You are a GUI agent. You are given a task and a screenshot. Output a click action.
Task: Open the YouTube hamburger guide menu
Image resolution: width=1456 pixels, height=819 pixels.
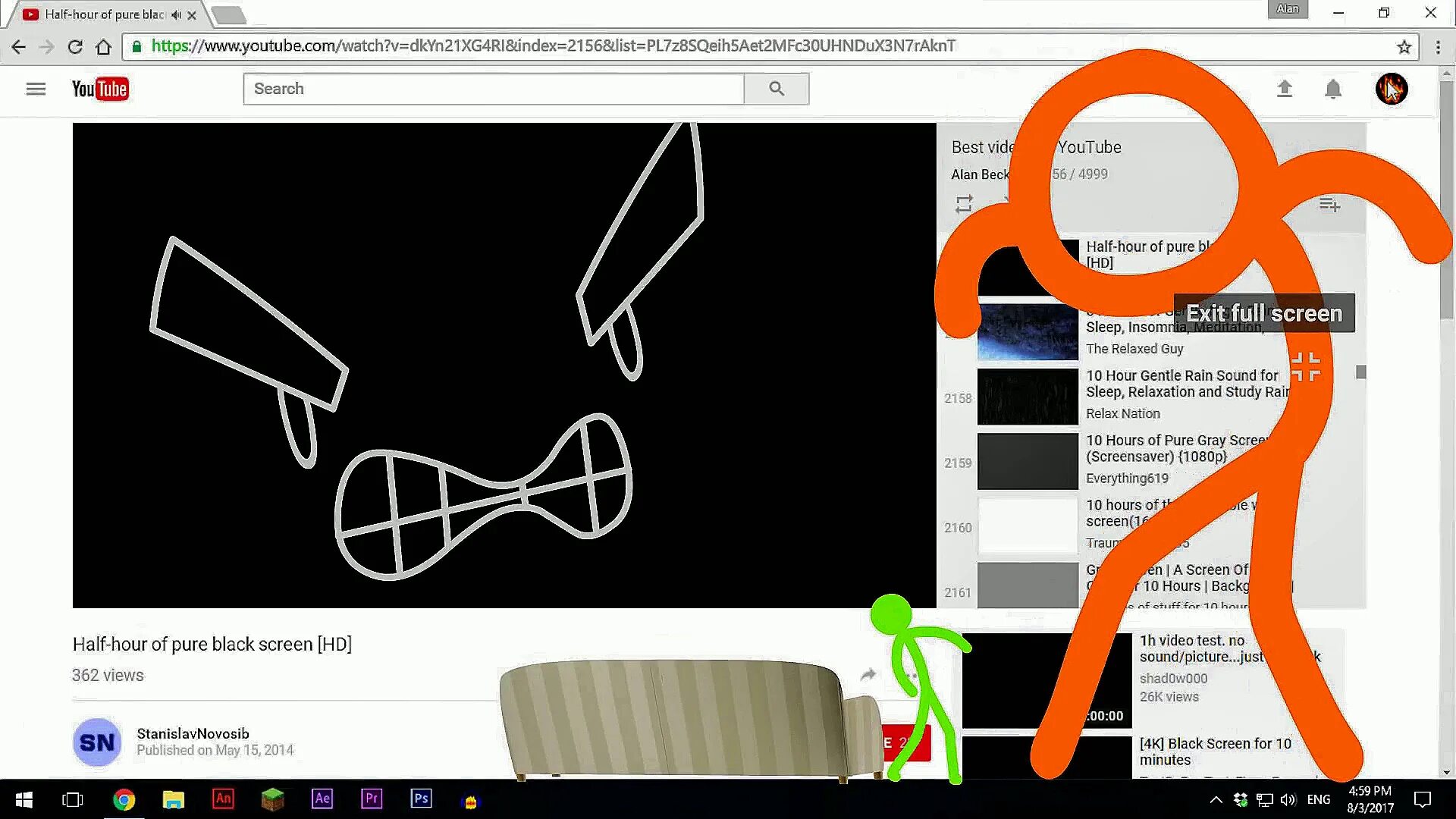[36, 89]
